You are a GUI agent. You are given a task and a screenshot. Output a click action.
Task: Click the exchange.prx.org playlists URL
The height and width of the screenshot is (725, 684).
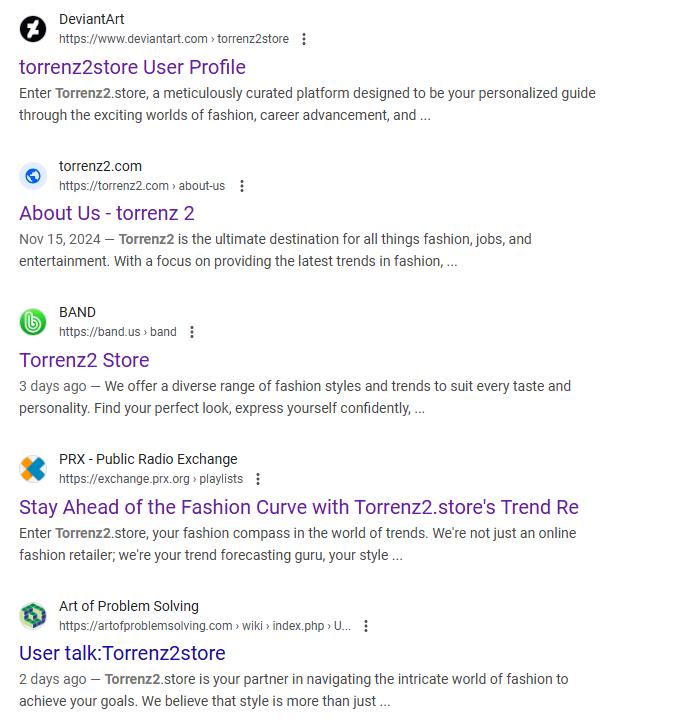pyautogui.click(x=151, y=479)
